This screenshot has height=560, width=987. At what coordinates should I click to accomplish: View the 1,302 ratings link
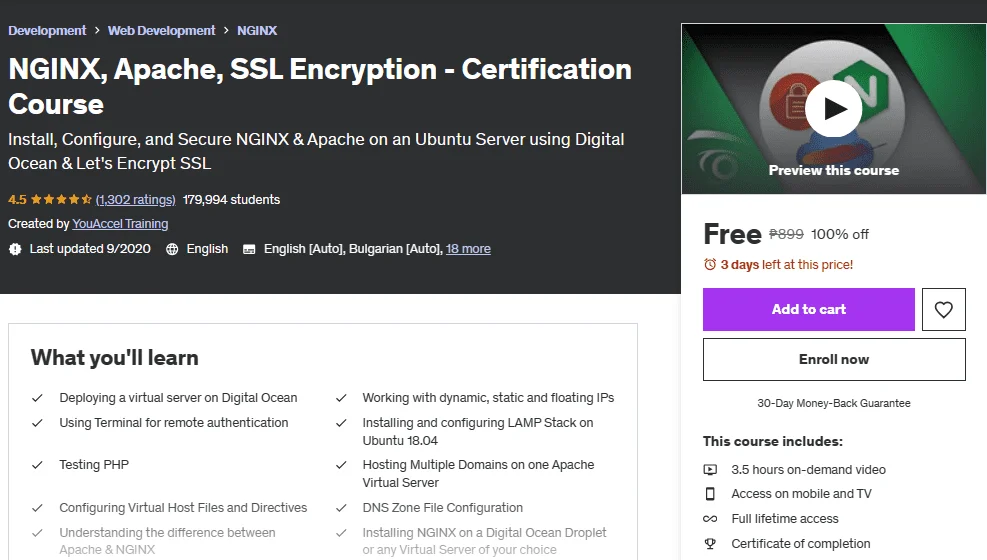135,199
